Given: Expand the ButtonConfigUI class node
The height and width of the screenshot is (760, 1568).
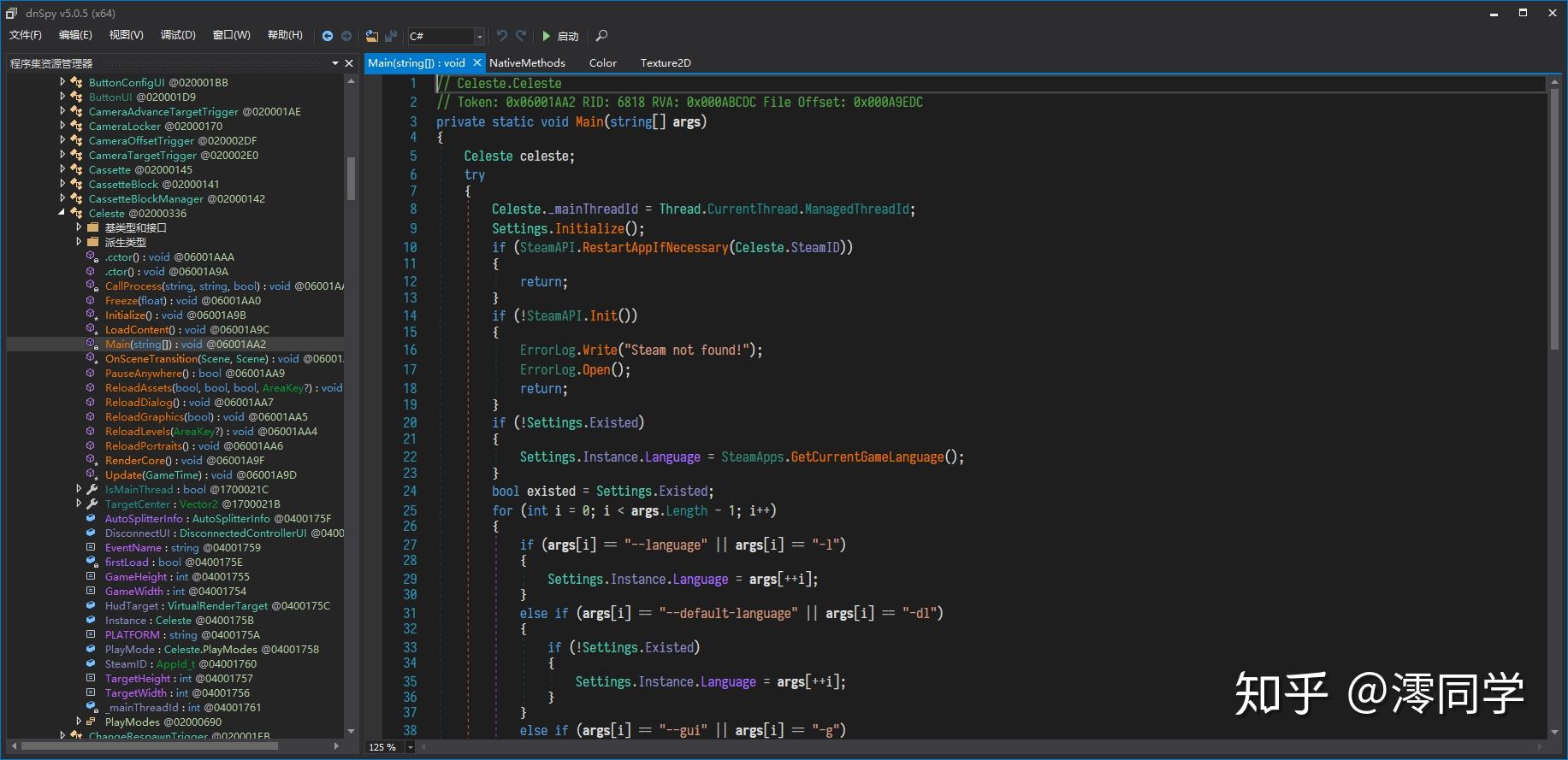Looking at the screenshot, I should point(62,82).
